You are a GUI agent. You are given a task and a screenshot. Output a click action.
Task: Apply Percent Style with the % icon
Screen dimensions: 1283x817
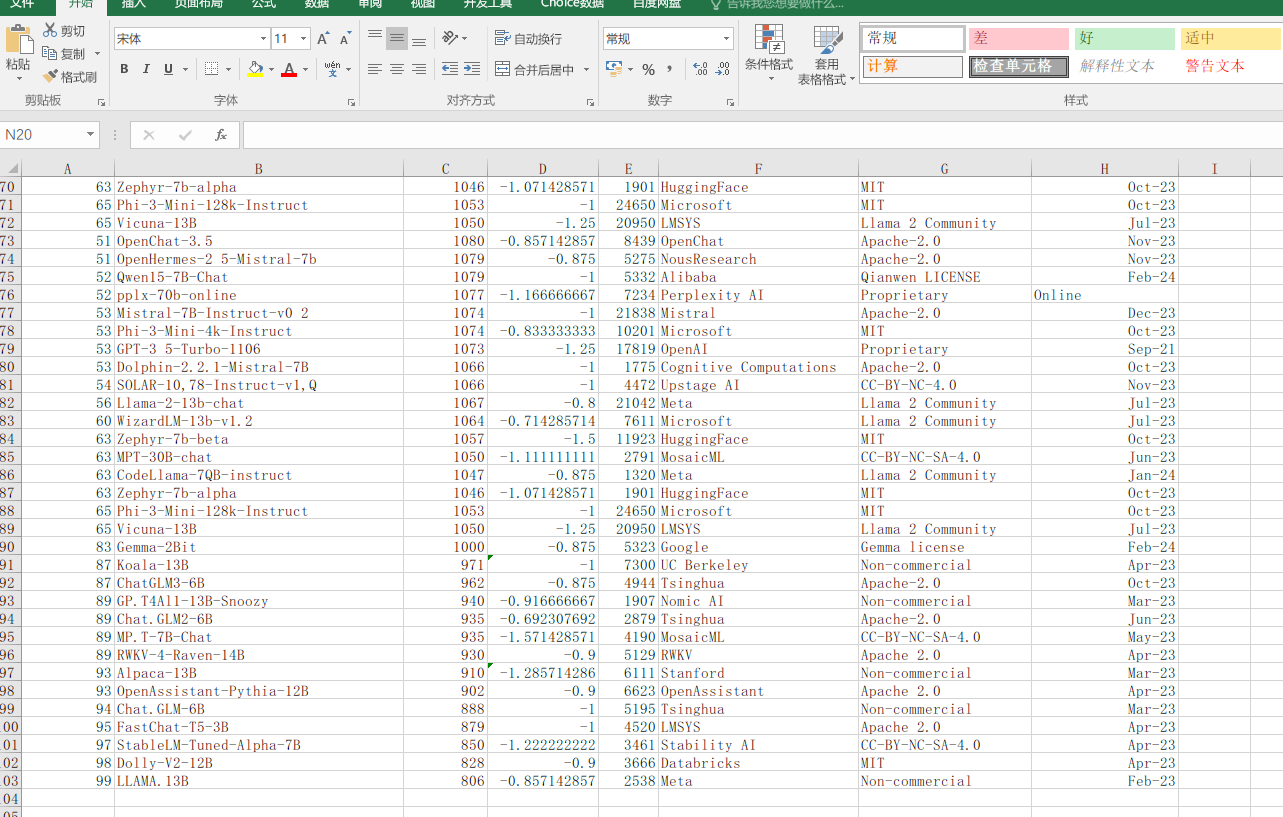coord(648,69)
